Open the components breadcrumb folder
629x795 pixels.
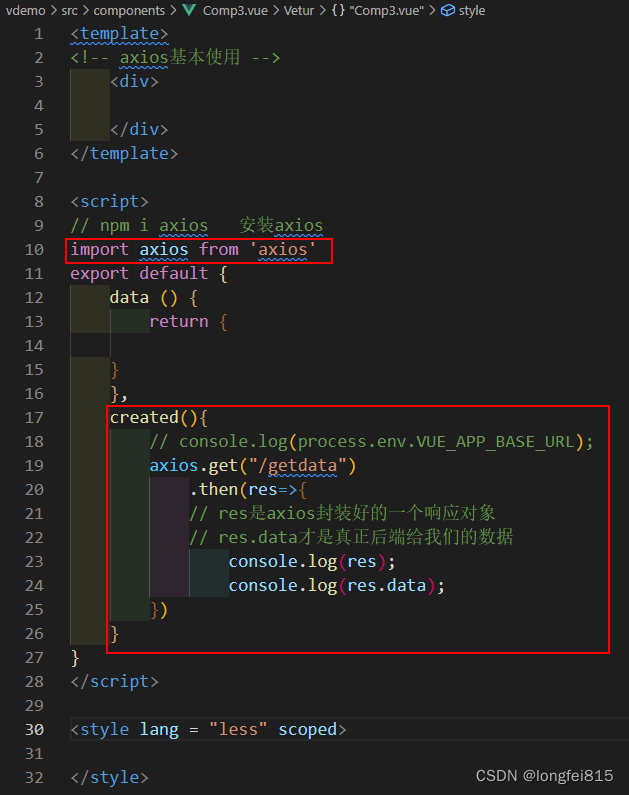[x=129, y=10]
